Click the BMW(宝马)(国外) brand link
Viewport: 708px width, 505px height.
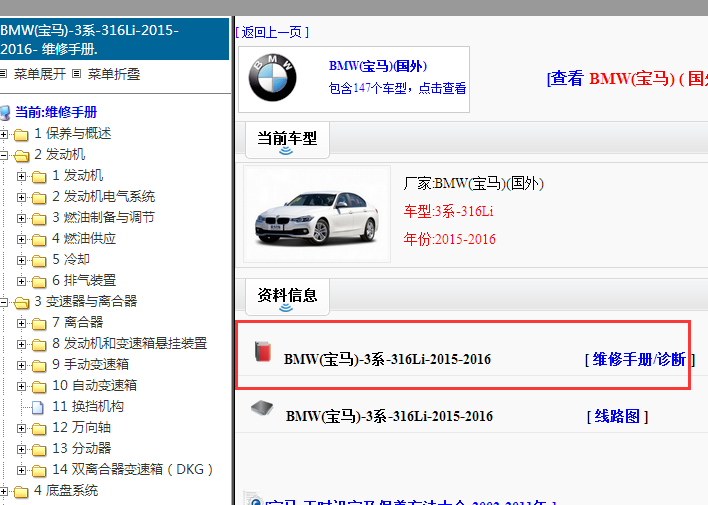tap(378, 66)
